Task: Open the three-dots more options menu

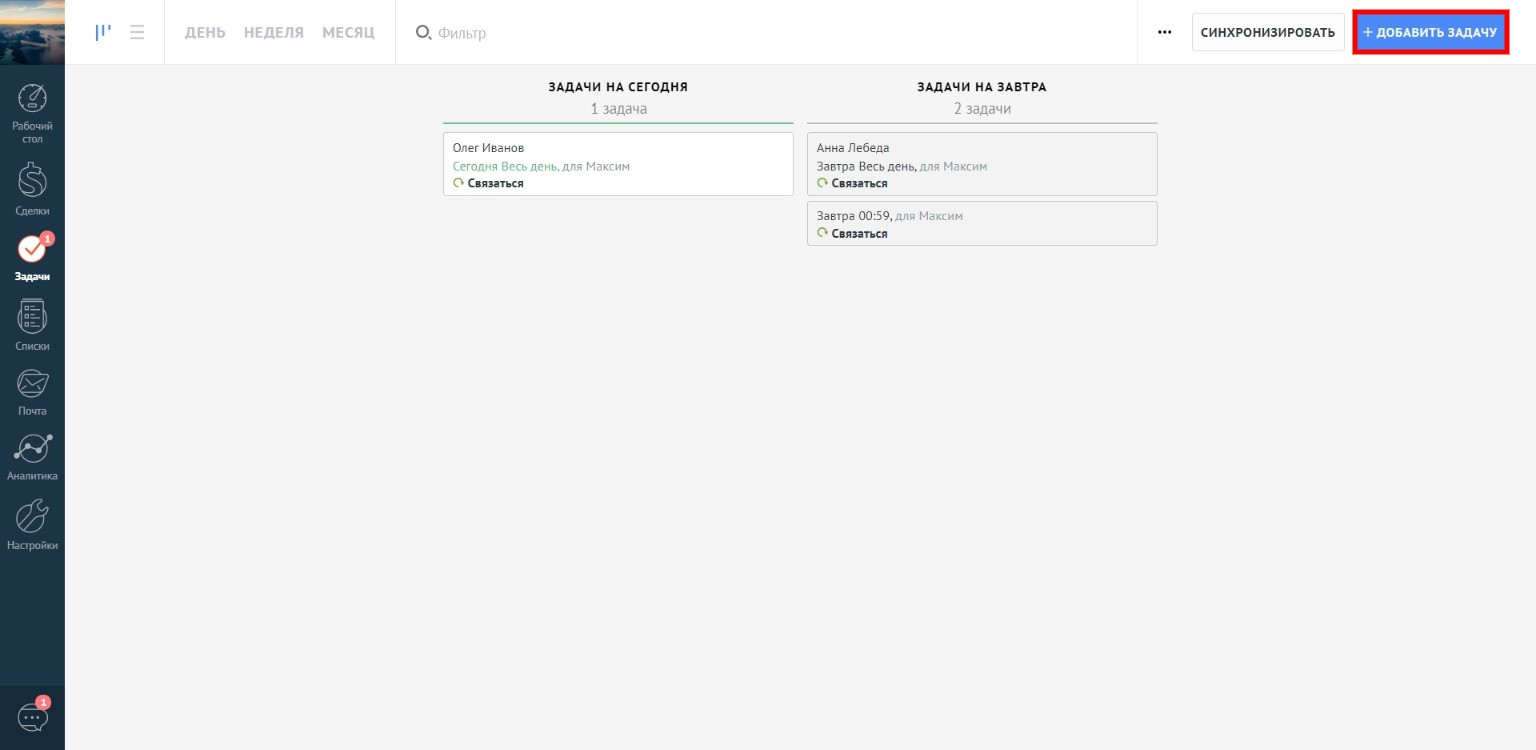Action: click(x=1164, y=32)
